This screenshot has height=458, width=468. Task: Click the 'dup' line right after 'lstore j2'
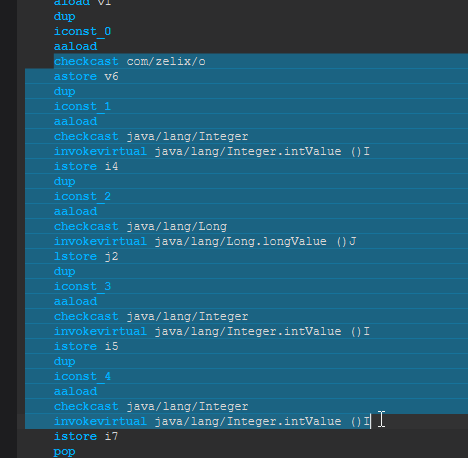point(65,271)
